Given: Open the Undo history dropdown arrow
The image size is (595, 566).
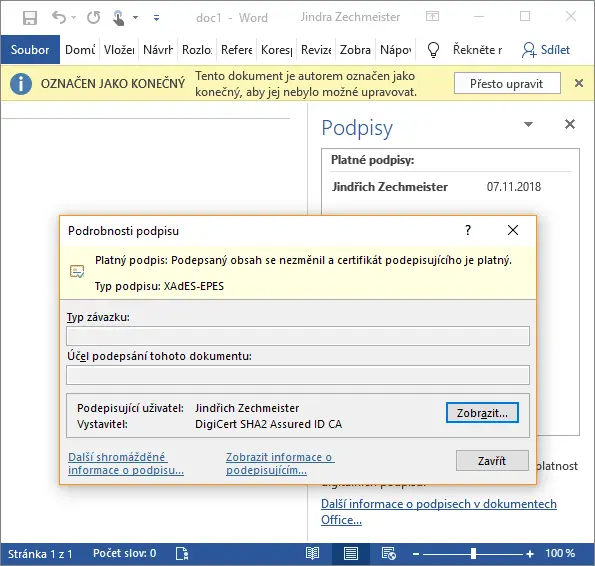Looking at the screenshot, I should tap(74, 17).
